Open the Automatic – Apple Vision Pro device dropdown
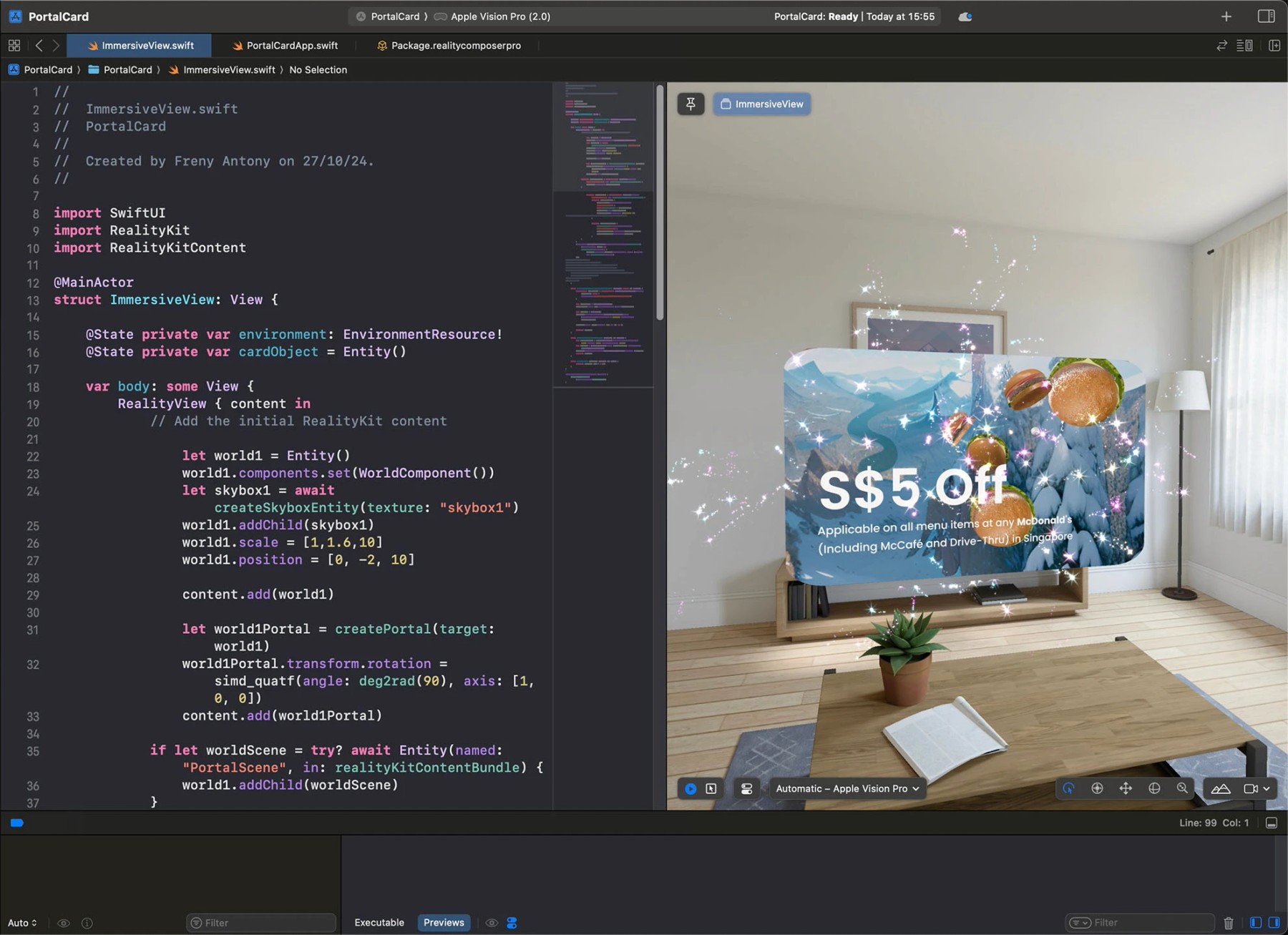1288x935 pixels. point(847,788)
